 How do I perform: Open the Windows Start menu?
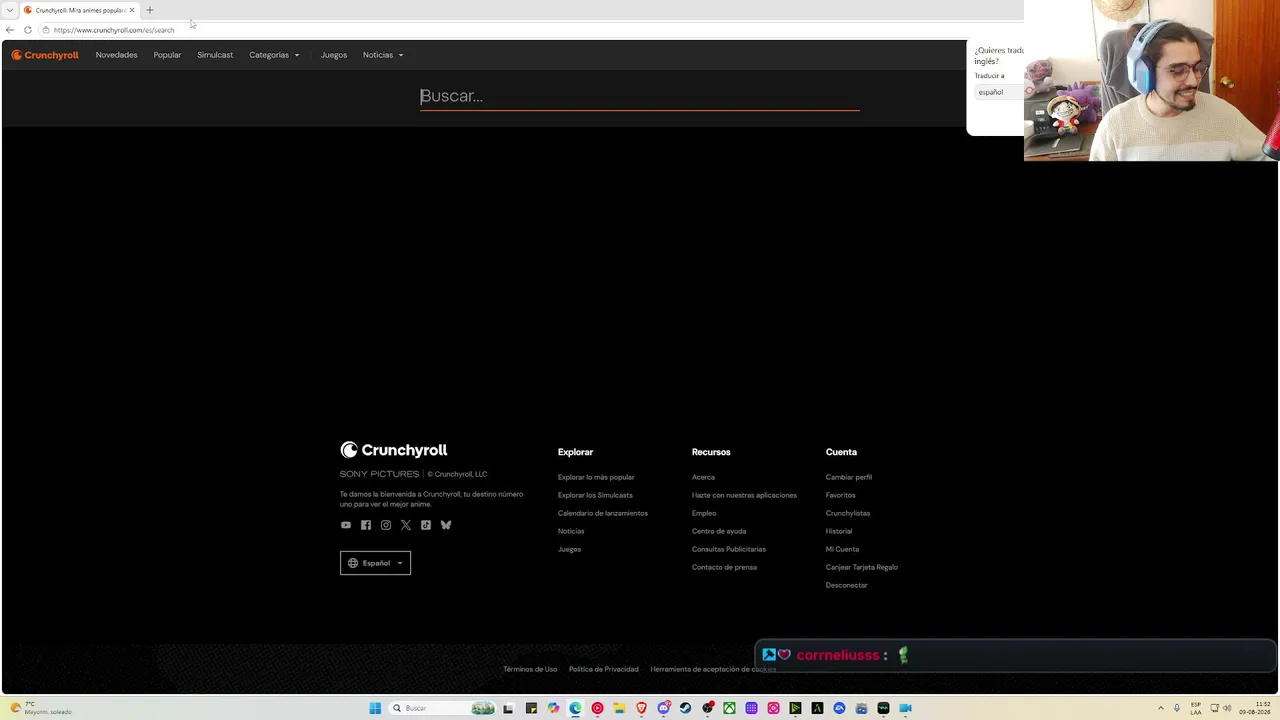point(375,708)
